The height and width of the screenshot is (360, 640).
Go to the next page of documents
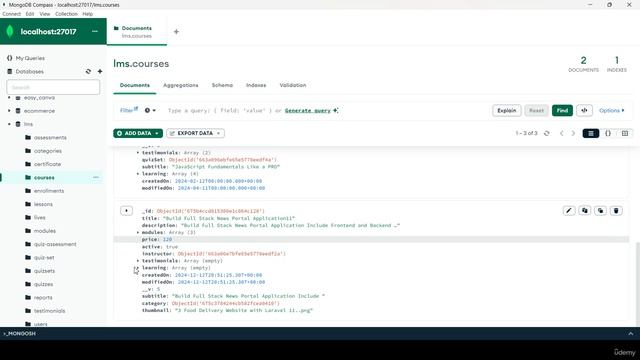point(573,133)
